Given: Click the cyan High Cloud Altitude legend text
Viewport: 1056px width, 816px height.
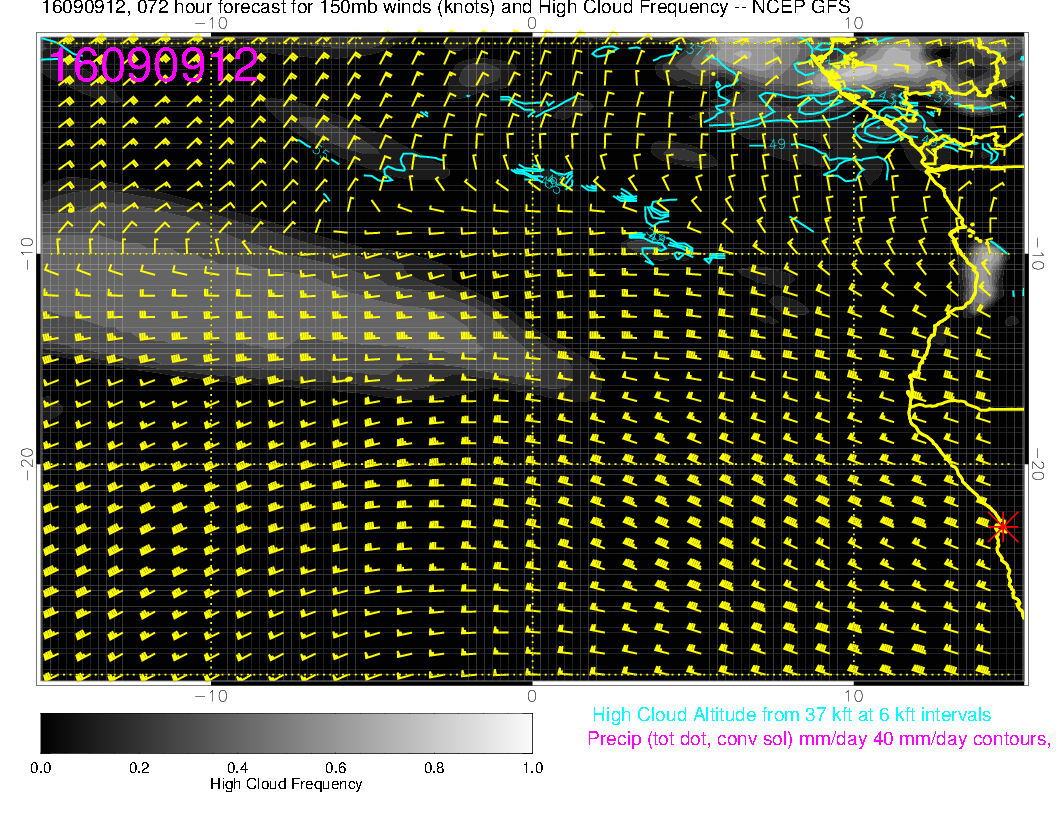Looking at the screenshot, I should tap(791, 715).
